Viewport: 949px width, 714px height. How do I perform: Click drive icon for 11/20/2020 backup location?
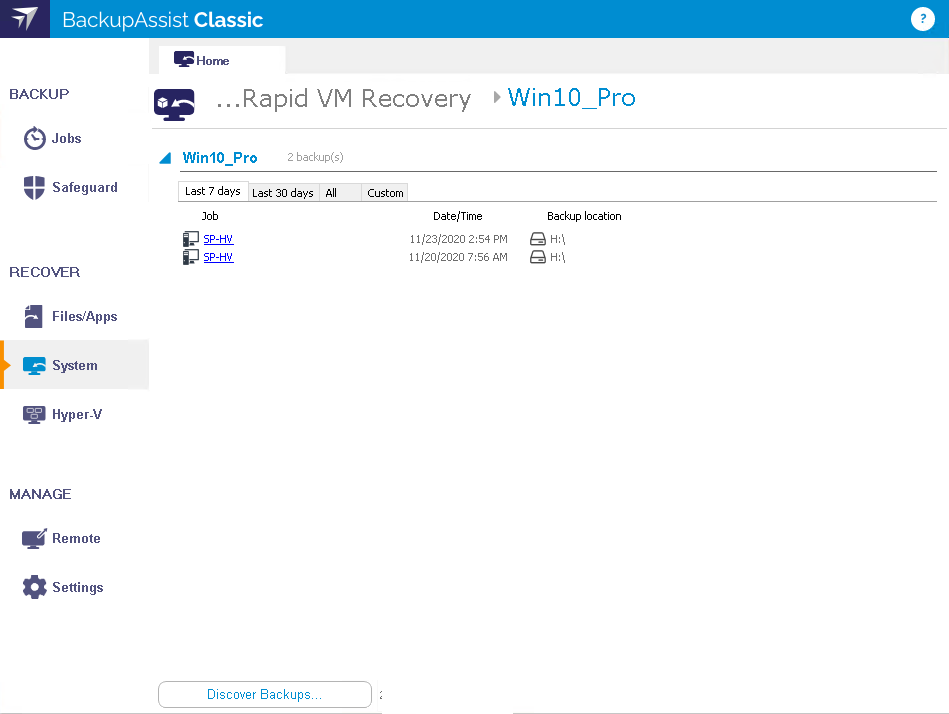(x=537, y=257)
